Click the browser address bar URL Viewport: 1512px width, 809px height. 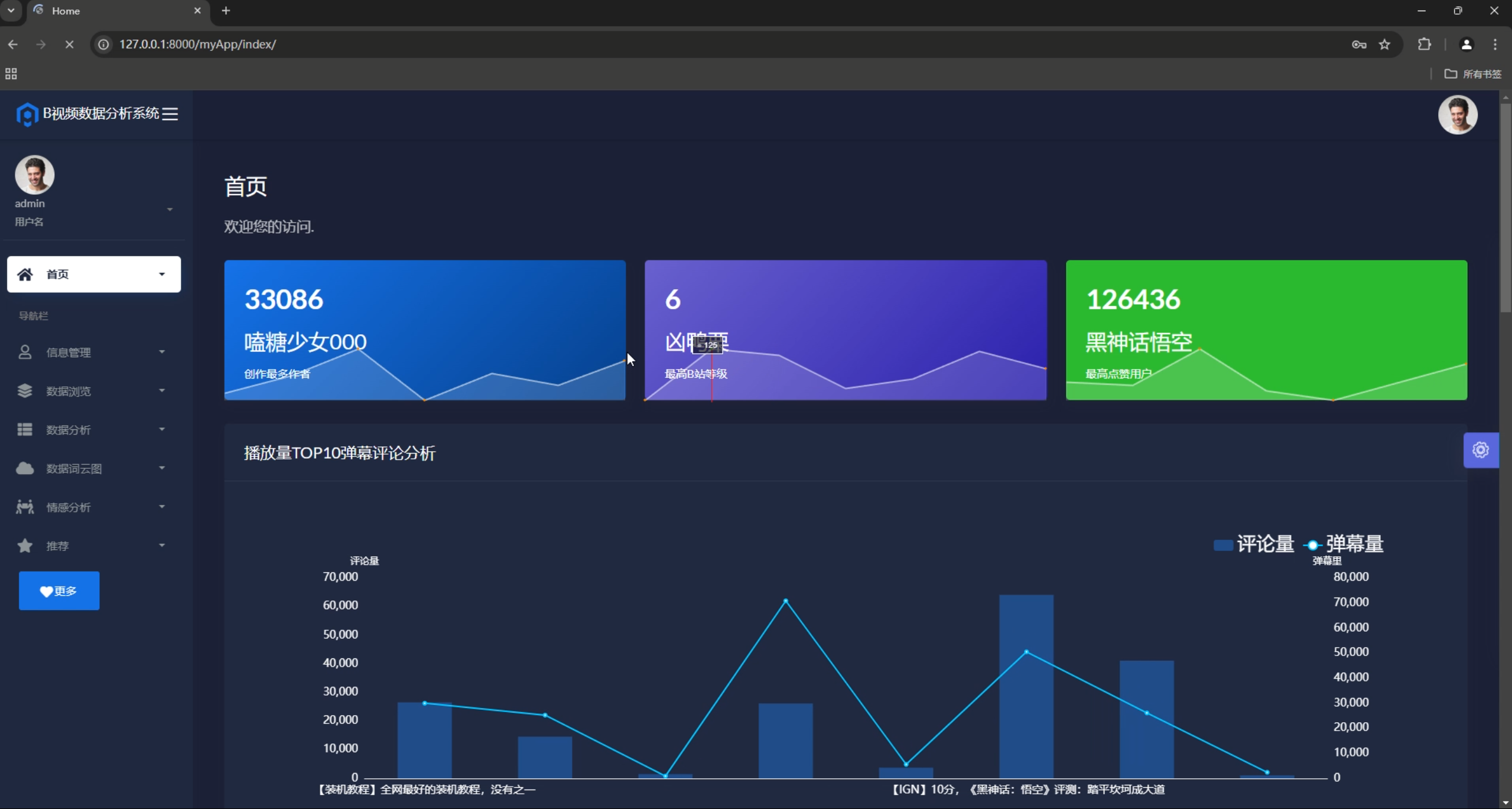pos(197,44)
